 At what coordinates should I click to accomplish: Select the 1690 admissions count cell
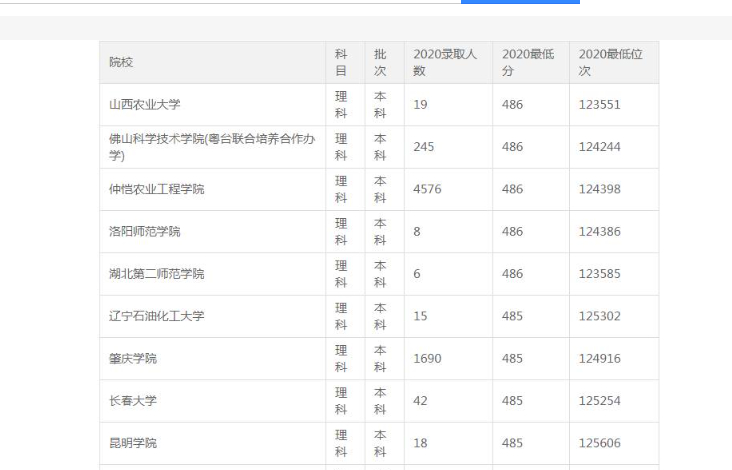[x=427, y=358]
